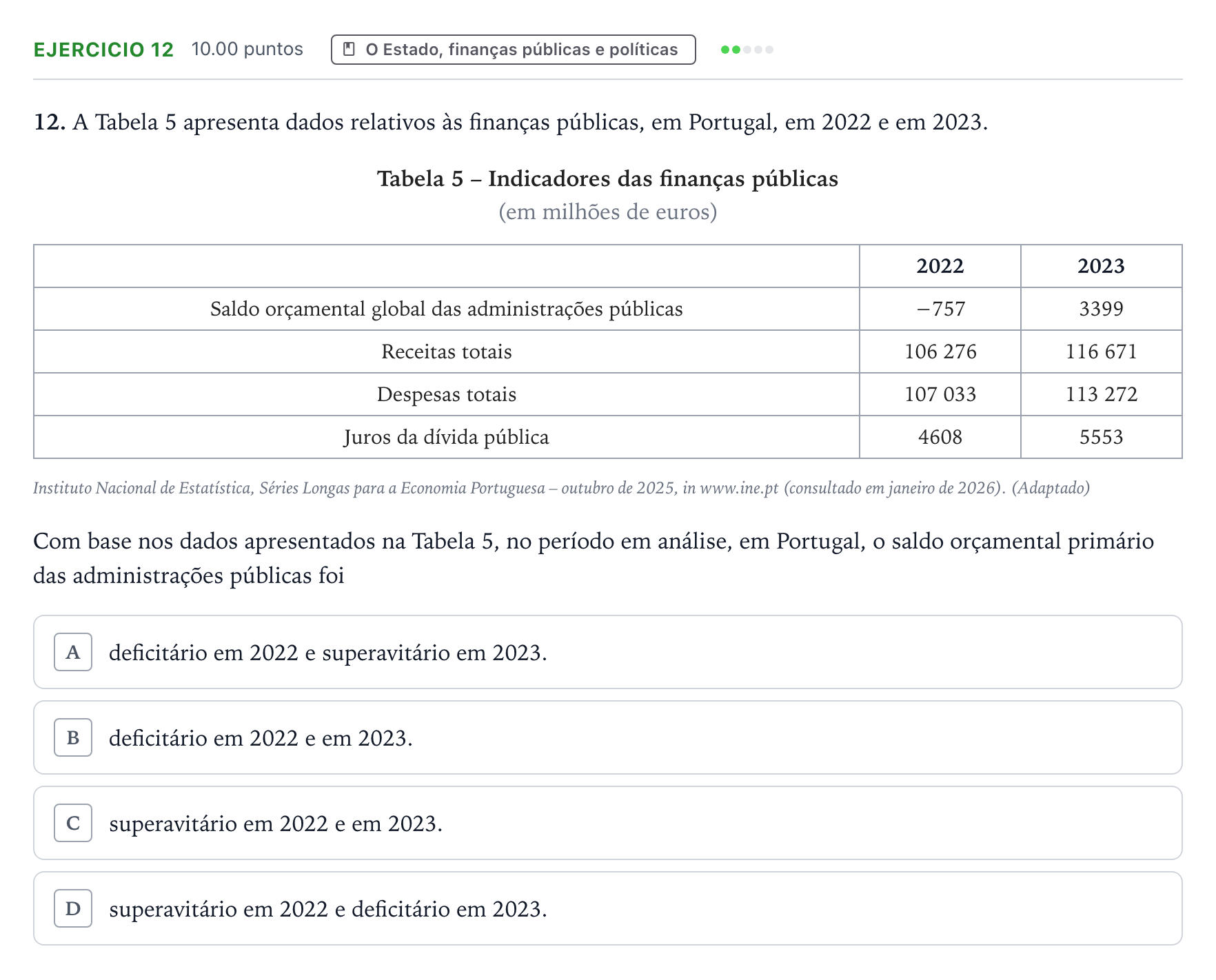Click the 113 272 despesas value
1216x980 pixels.
(1101, 394)
